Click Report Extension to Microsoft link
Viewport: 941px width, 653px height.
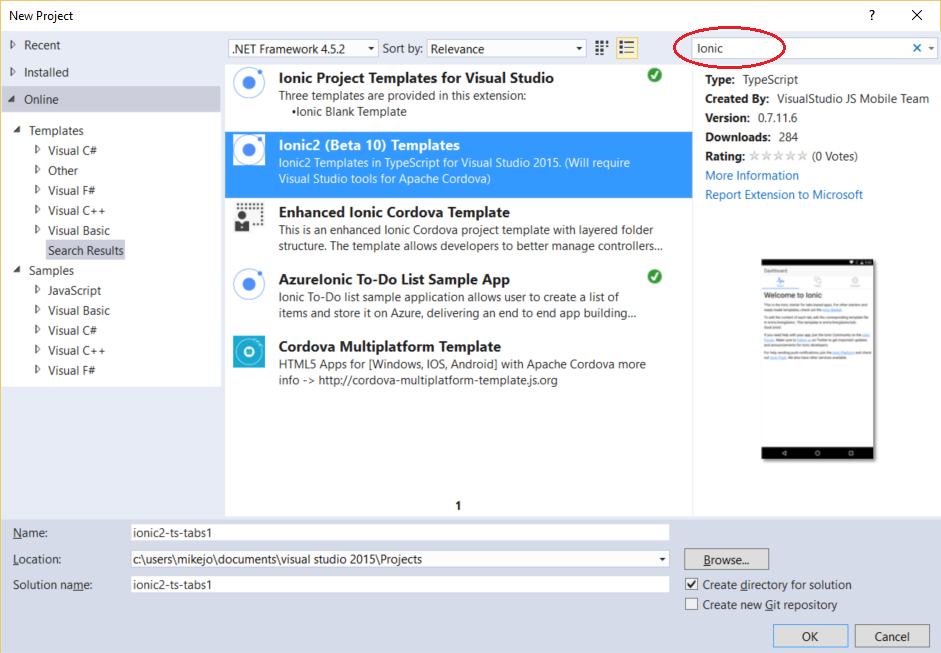coord(784,194)
